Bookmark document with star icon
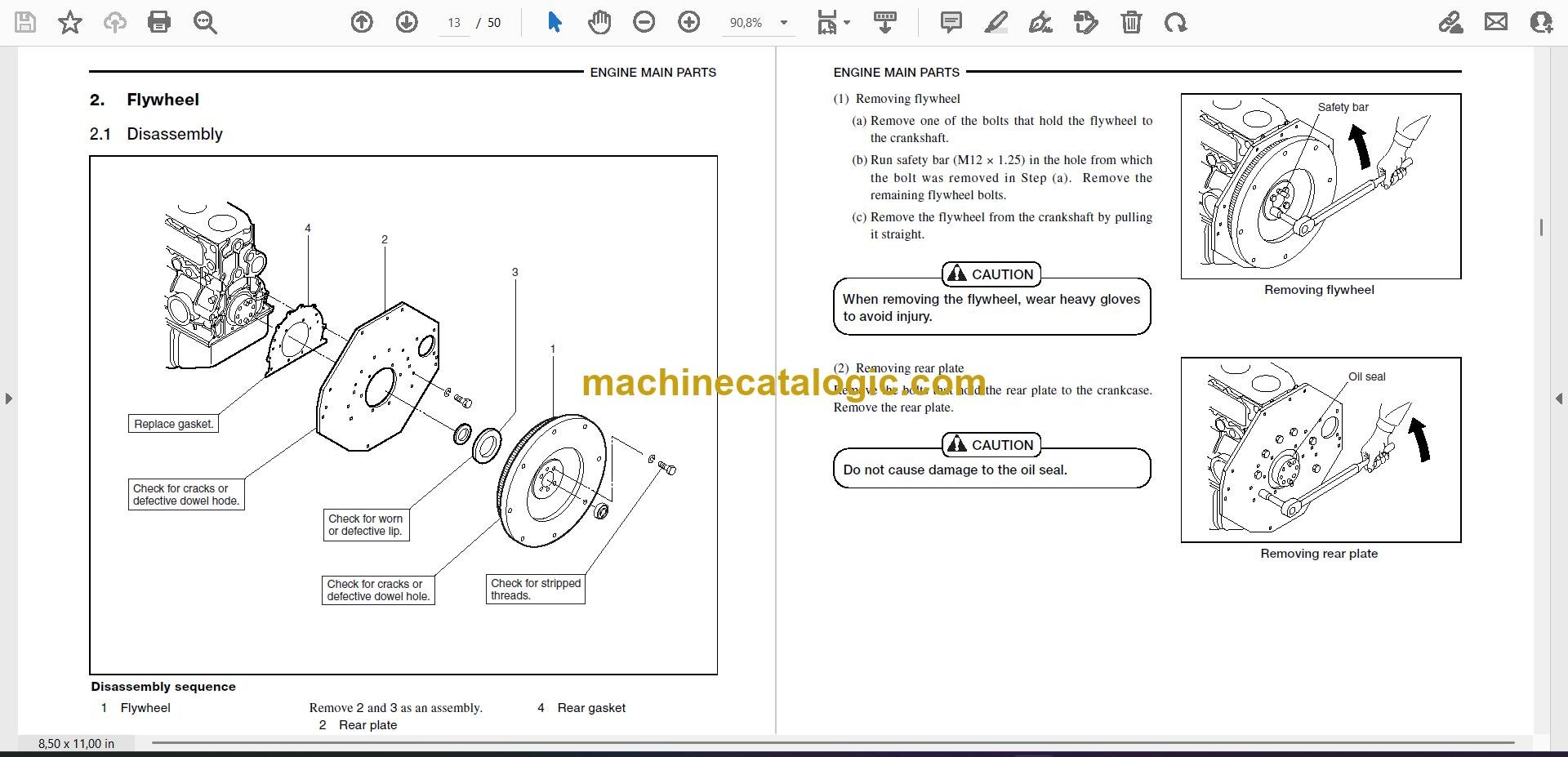Screen dimensions: 1568x757 pos(70,22)
